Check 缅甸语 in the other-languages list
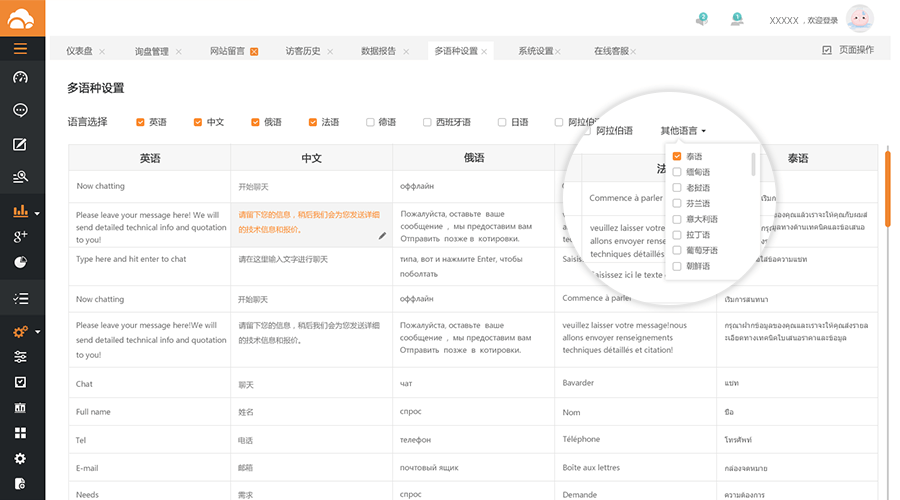The image size is (900, 500). coord(677,172)
